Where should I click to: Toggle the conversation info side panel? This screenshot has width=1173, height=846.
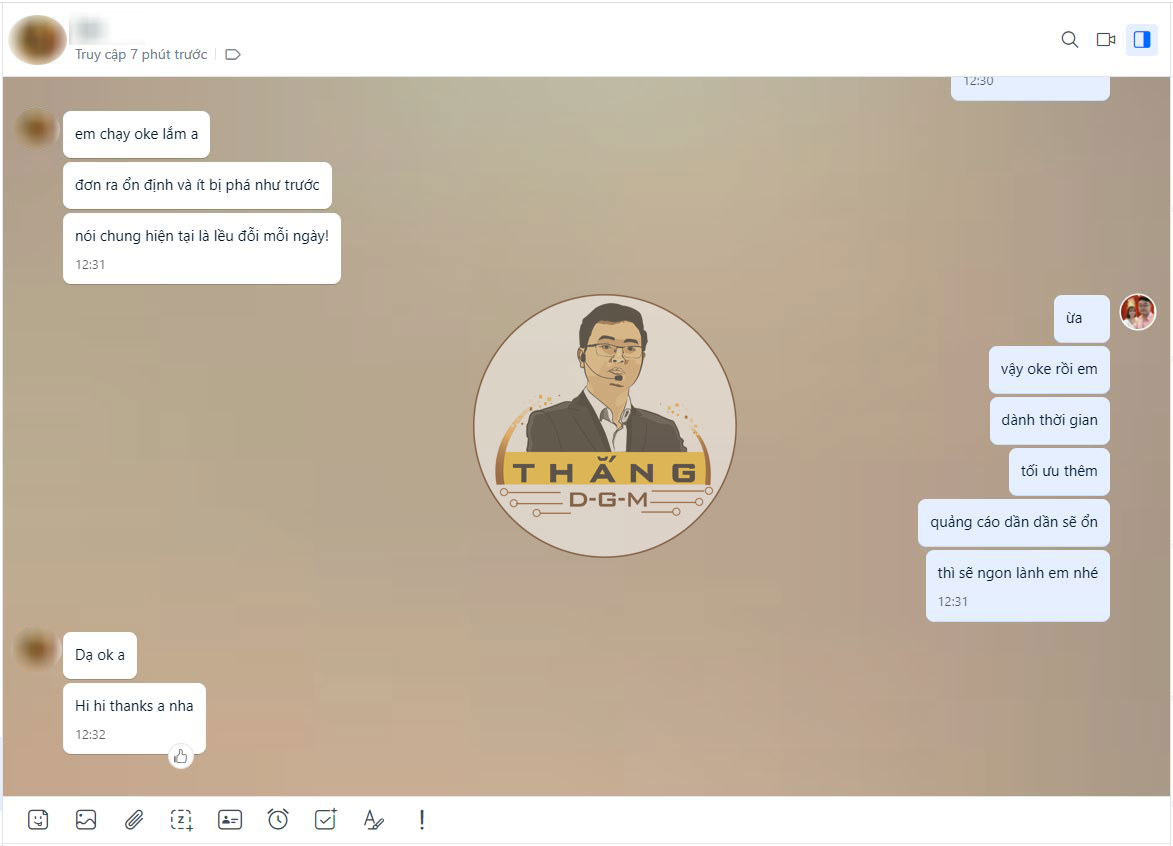[1142, 40]
